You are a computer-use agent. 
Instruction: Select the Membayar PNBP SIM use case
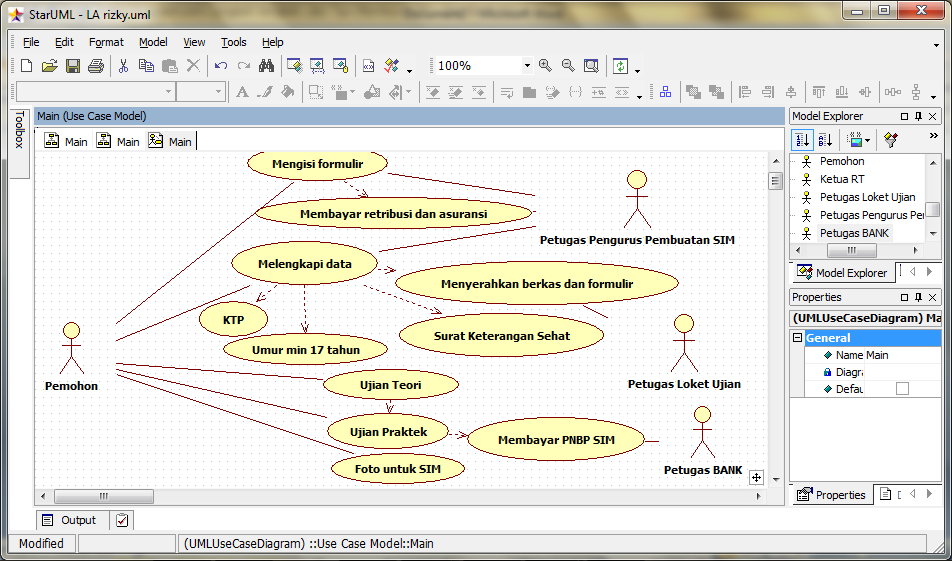pos(556,440)
